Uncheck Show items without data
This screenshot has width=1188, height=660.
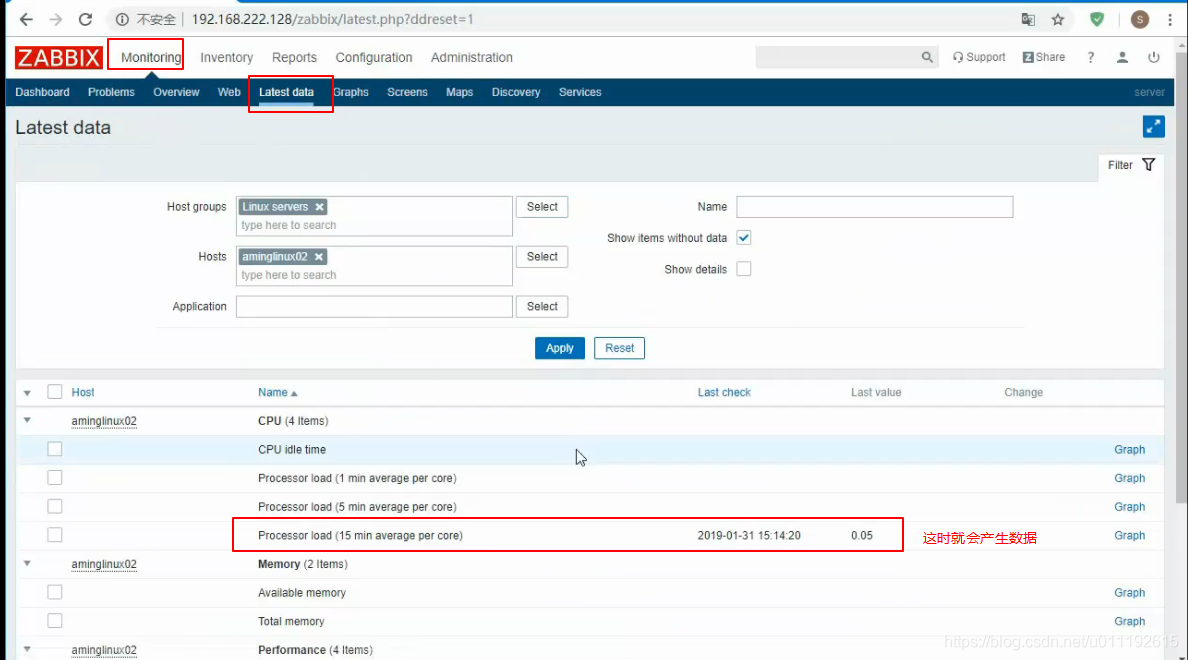744,238
